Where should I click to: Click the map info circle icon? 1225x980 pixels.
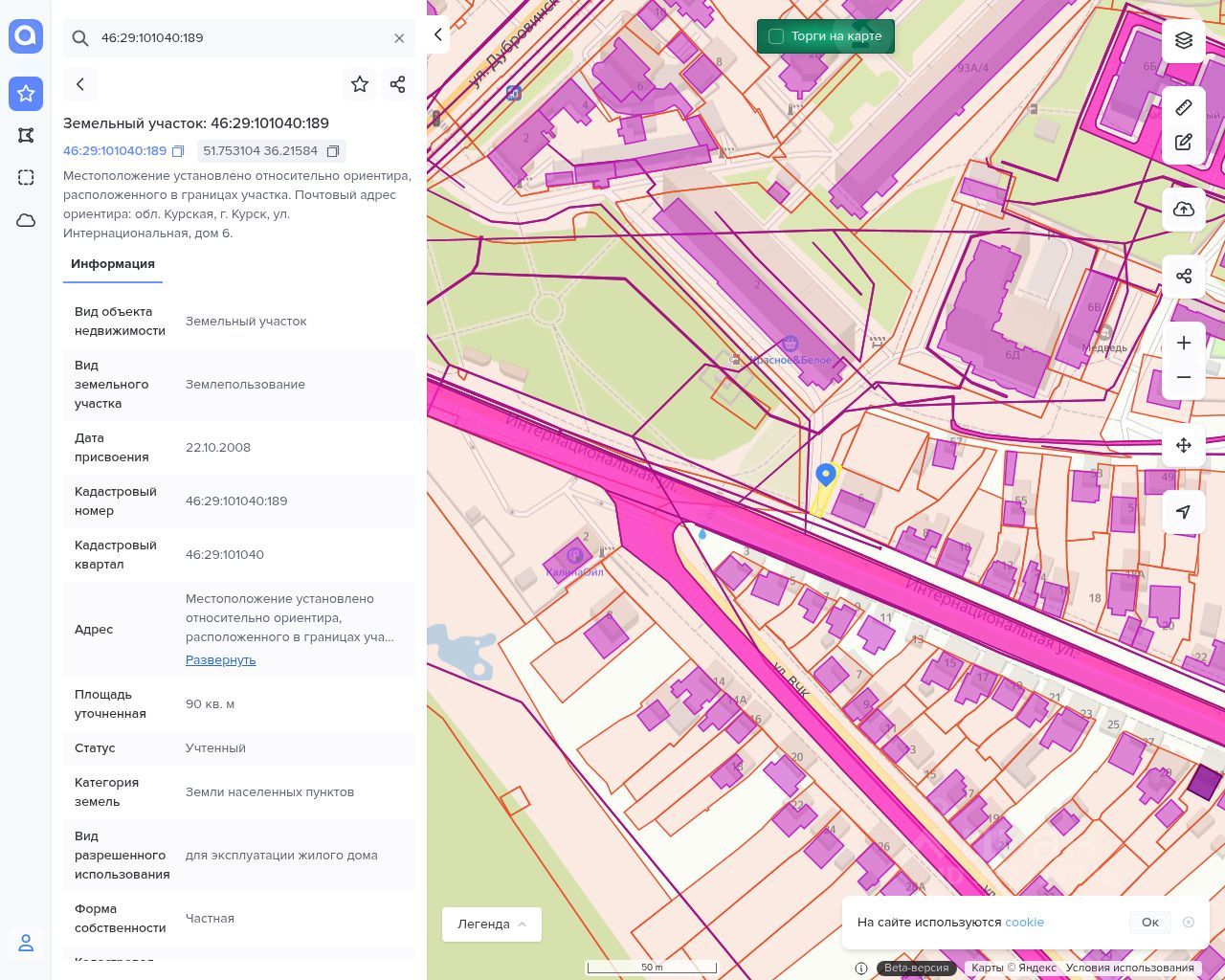coord(861,968)
